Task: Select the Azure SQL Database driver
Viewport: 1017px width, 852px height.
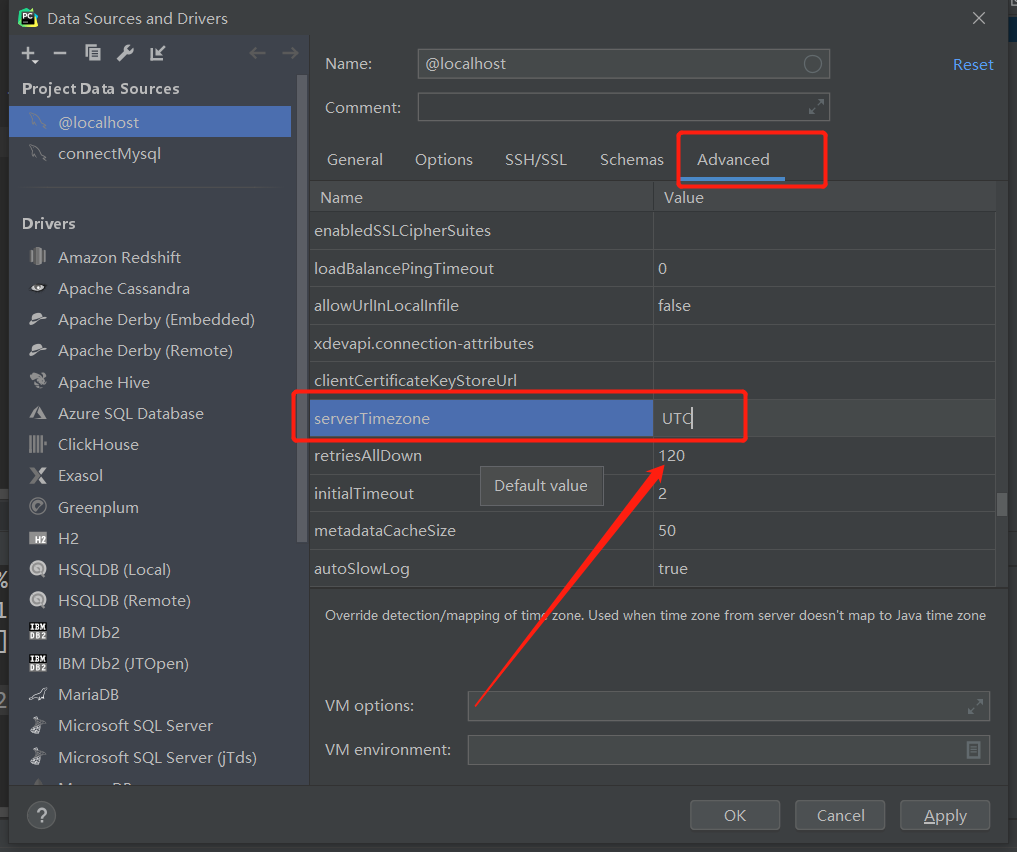Action: coord(131,414)
